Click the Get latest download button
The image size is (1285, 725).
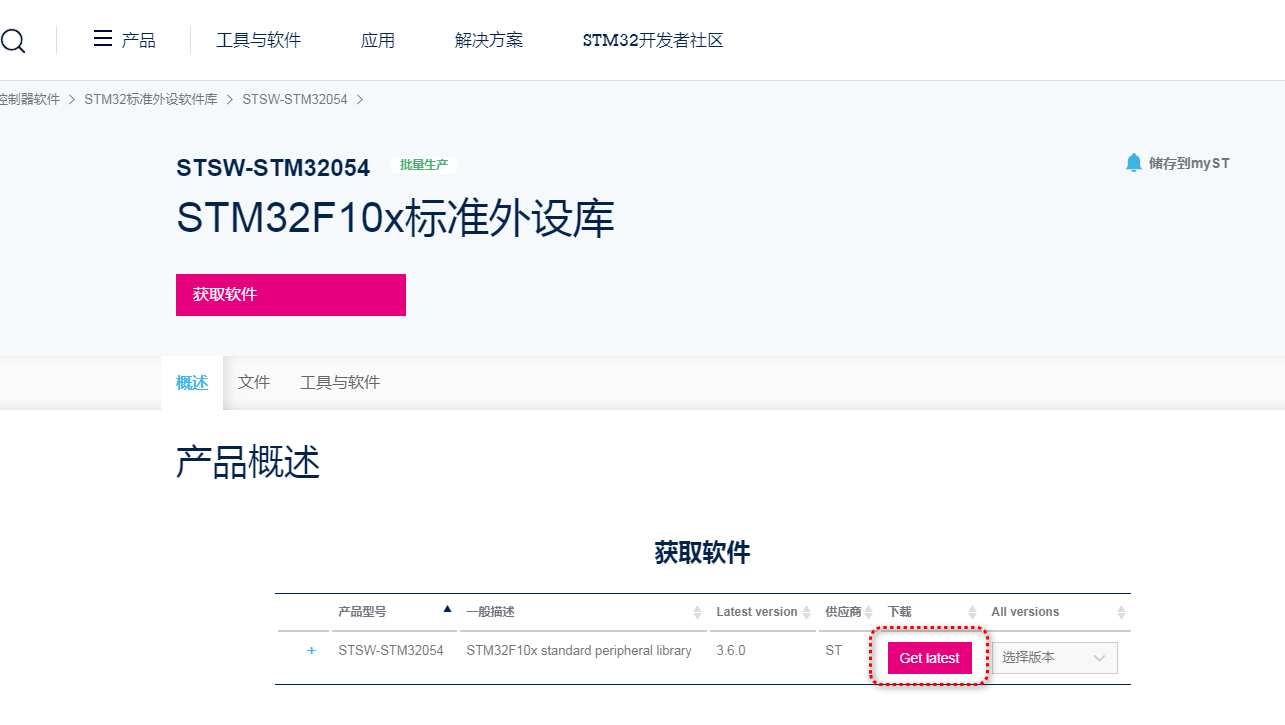[x=930, y=658]
